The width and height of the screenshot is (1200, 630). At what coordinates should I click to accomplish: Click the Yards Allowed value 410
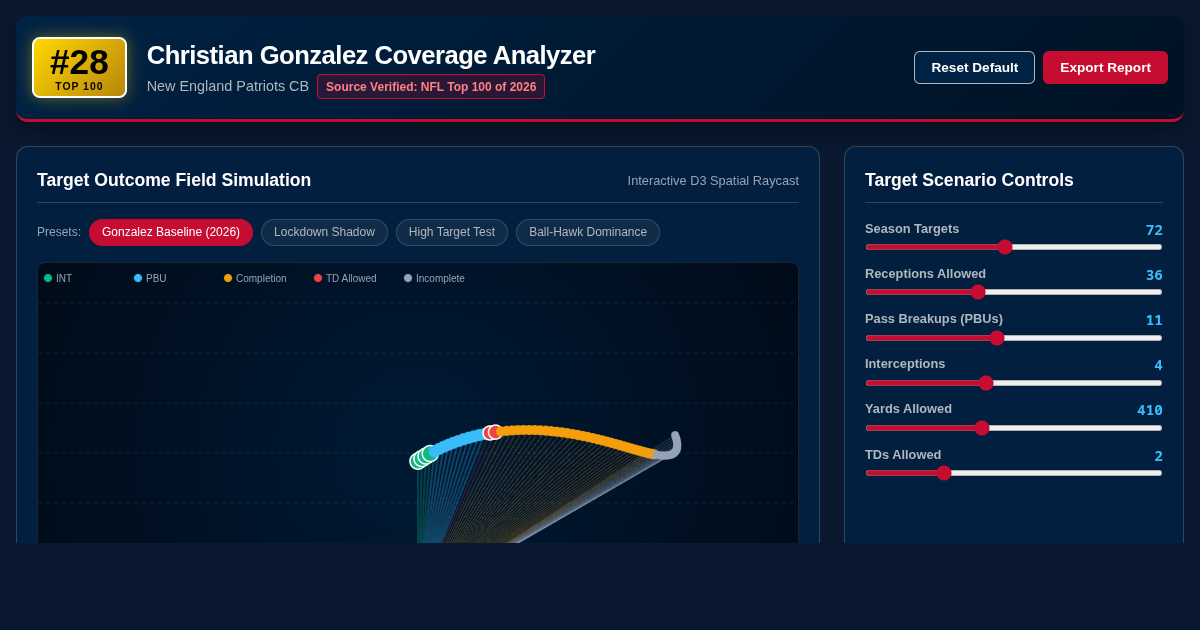(x=1150, y=410)
